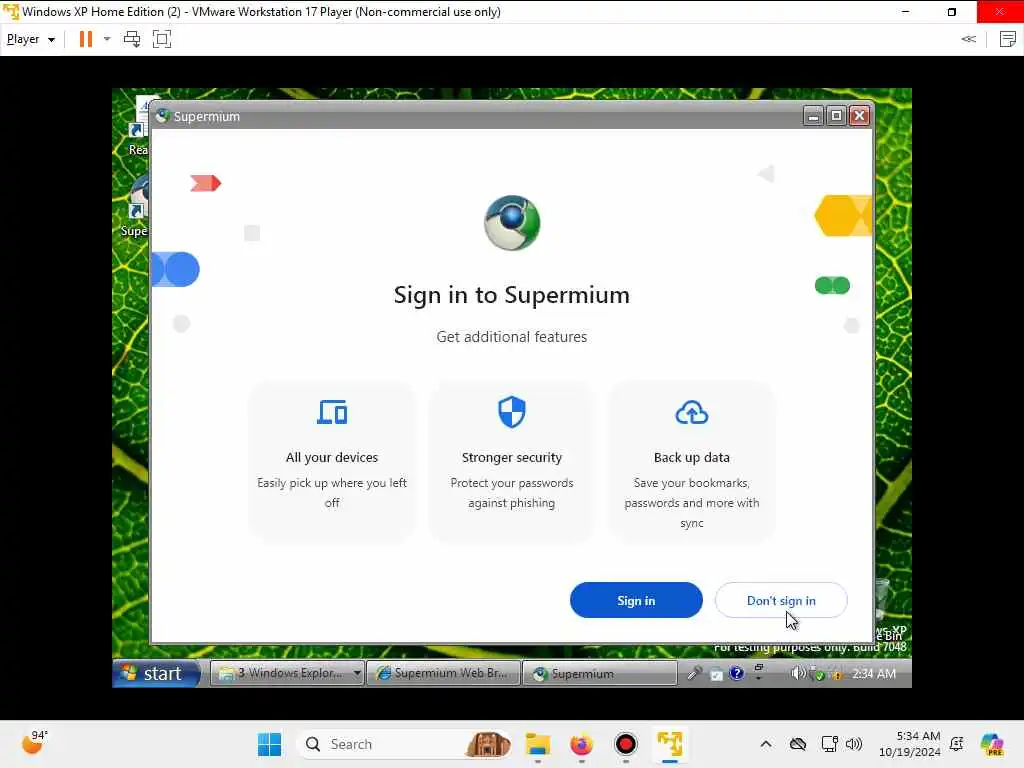
Task: Open the XP volume tray icon
Action: pyautogui.click(x=797, y=673)
